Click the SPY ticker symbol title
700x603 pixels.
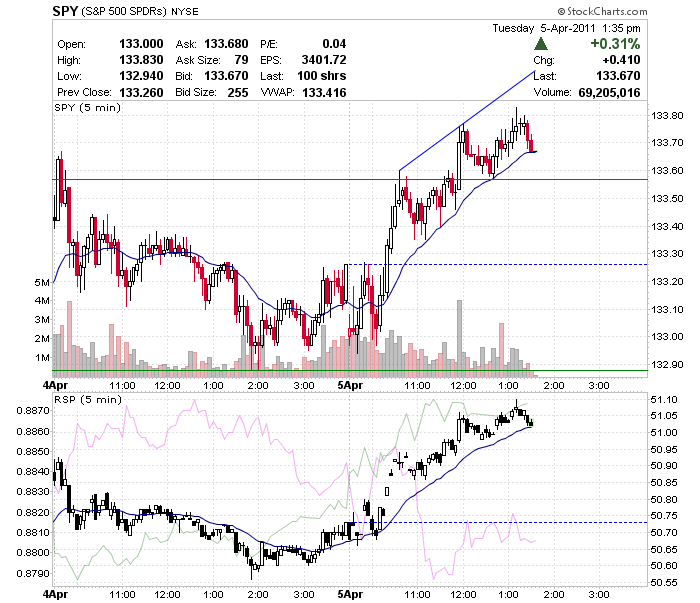pyautogui.click(x=65, y=11)
